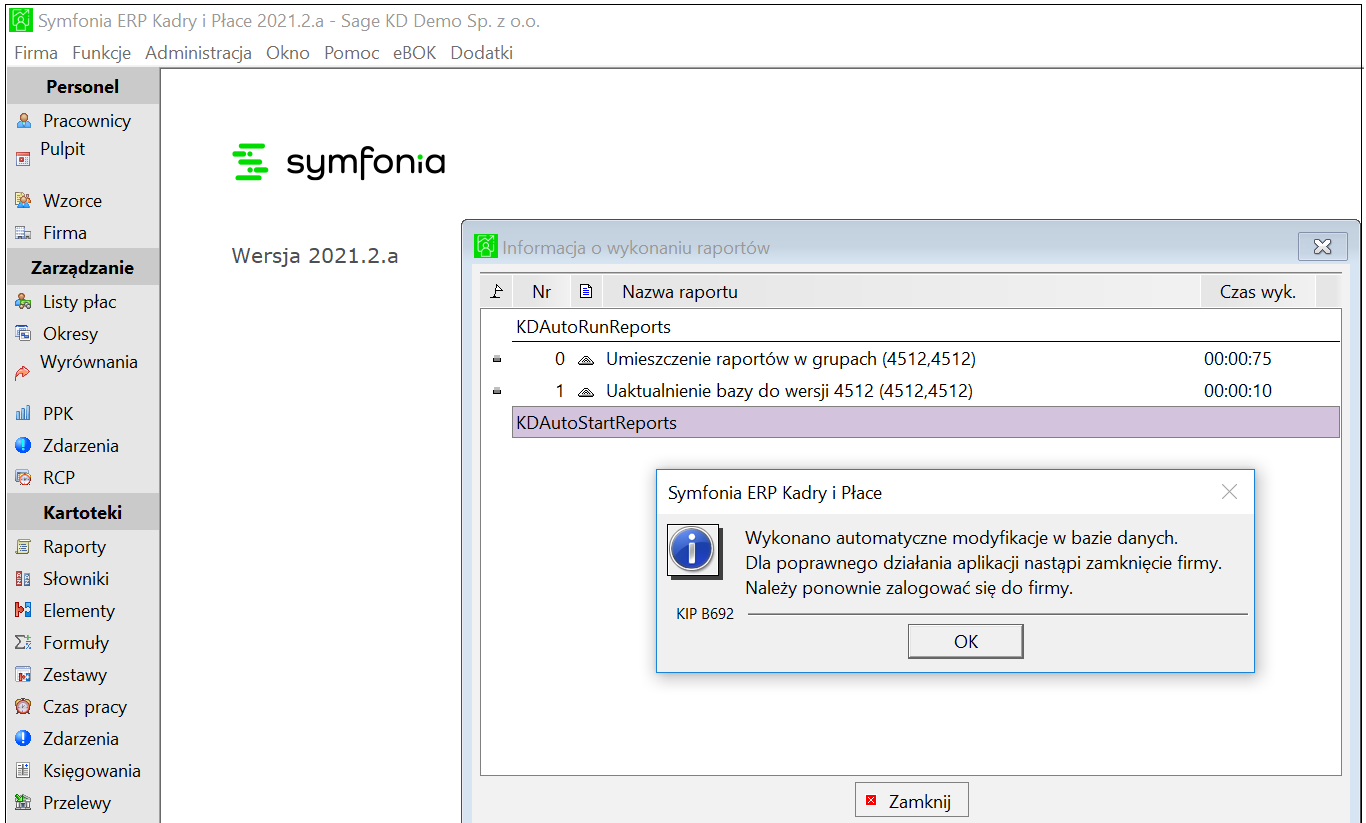The width and height of the screenshot is (1366, 823).
Task: Open the RCP clock icon
Action: pyautogui.click(x=24, y=478)
